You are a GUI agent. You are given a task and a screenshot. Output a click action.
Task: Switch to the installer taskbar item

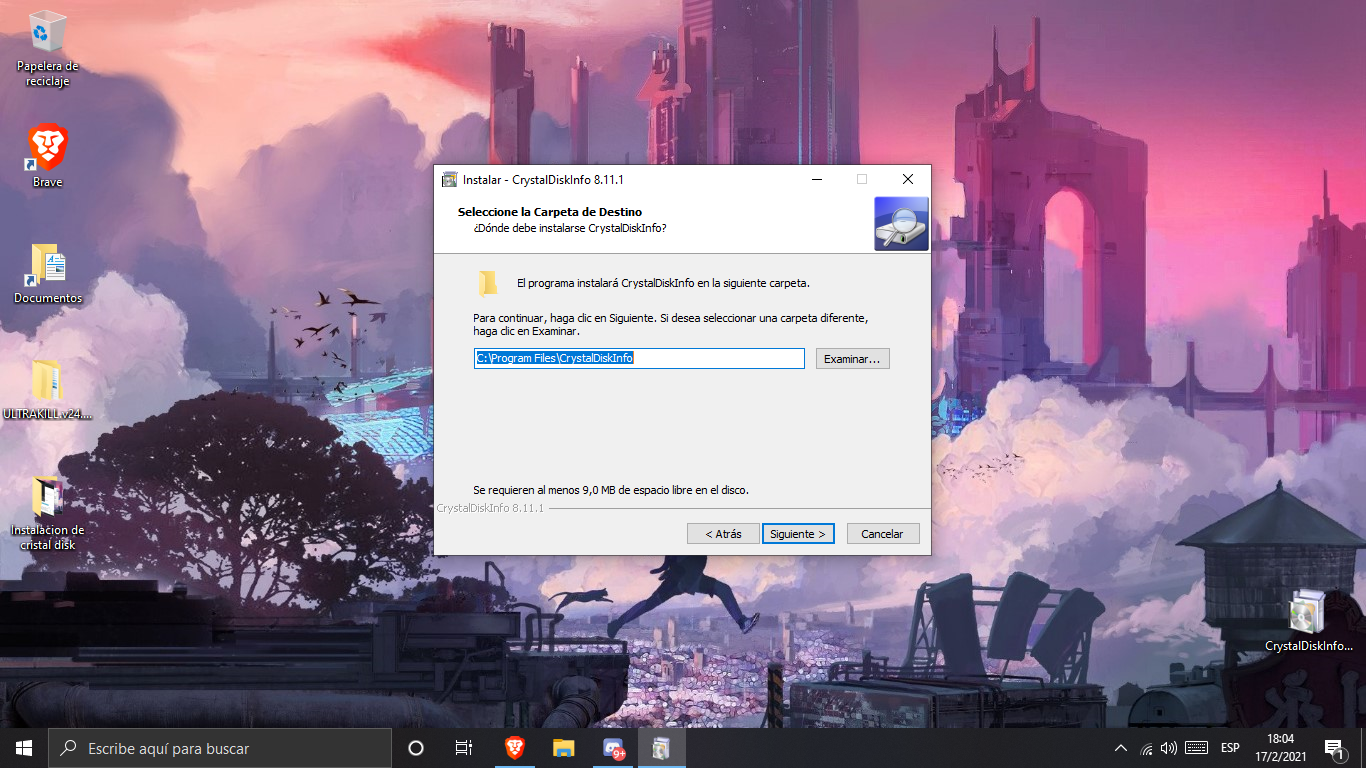point(662,748)
